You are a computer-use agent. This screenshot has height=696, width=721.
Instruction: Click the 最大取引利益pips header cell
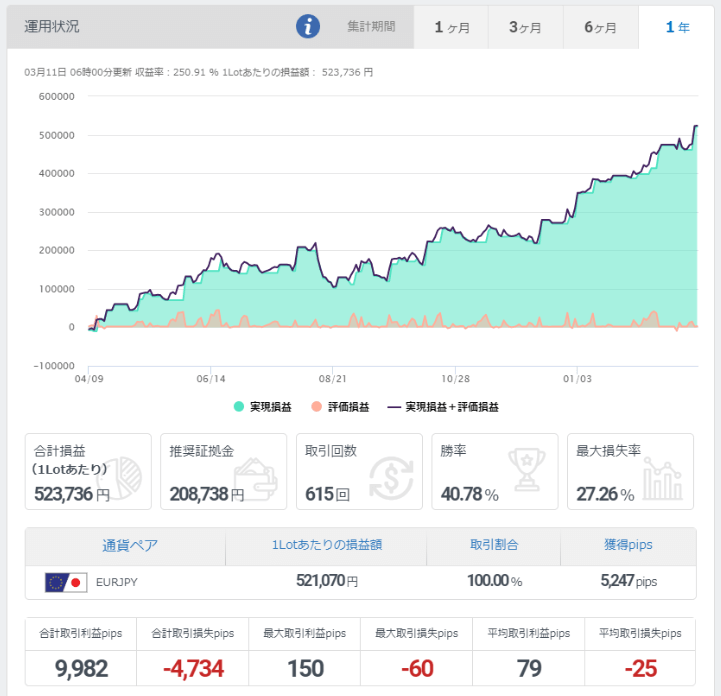[x=304, y=634]
